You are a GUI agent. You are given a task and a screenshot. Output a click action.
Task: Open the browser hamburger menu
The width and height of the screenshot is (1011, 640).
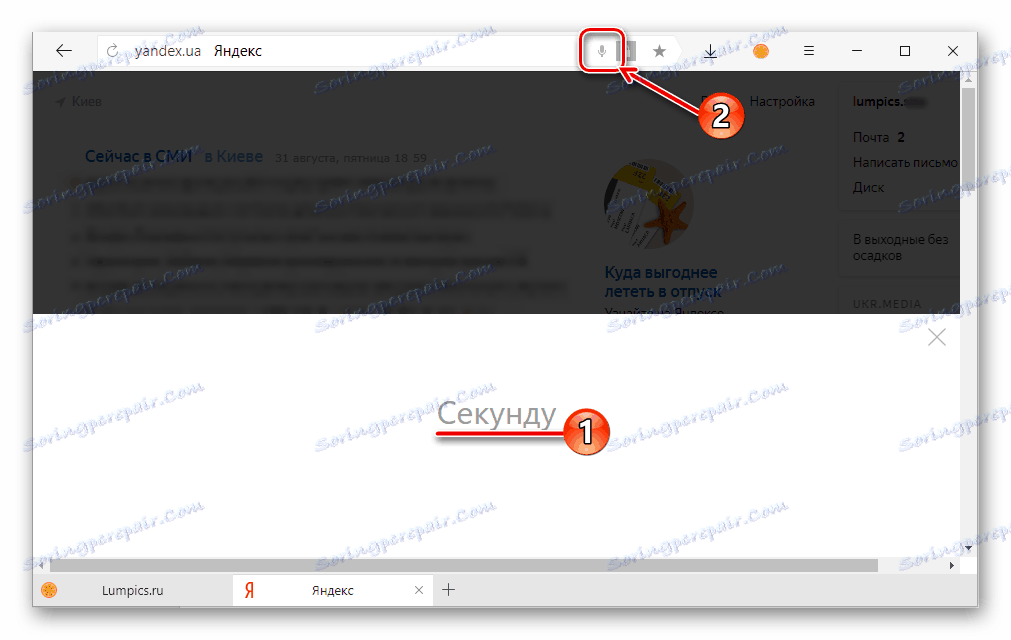click(x=809, y=51)
